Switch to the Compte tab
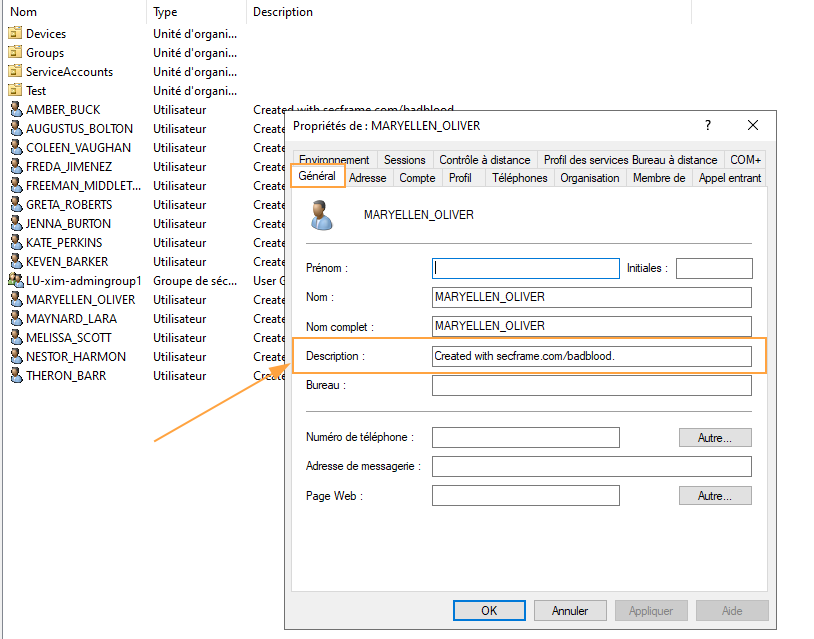This screenshot has height=639, width=814. pos(417,177)
